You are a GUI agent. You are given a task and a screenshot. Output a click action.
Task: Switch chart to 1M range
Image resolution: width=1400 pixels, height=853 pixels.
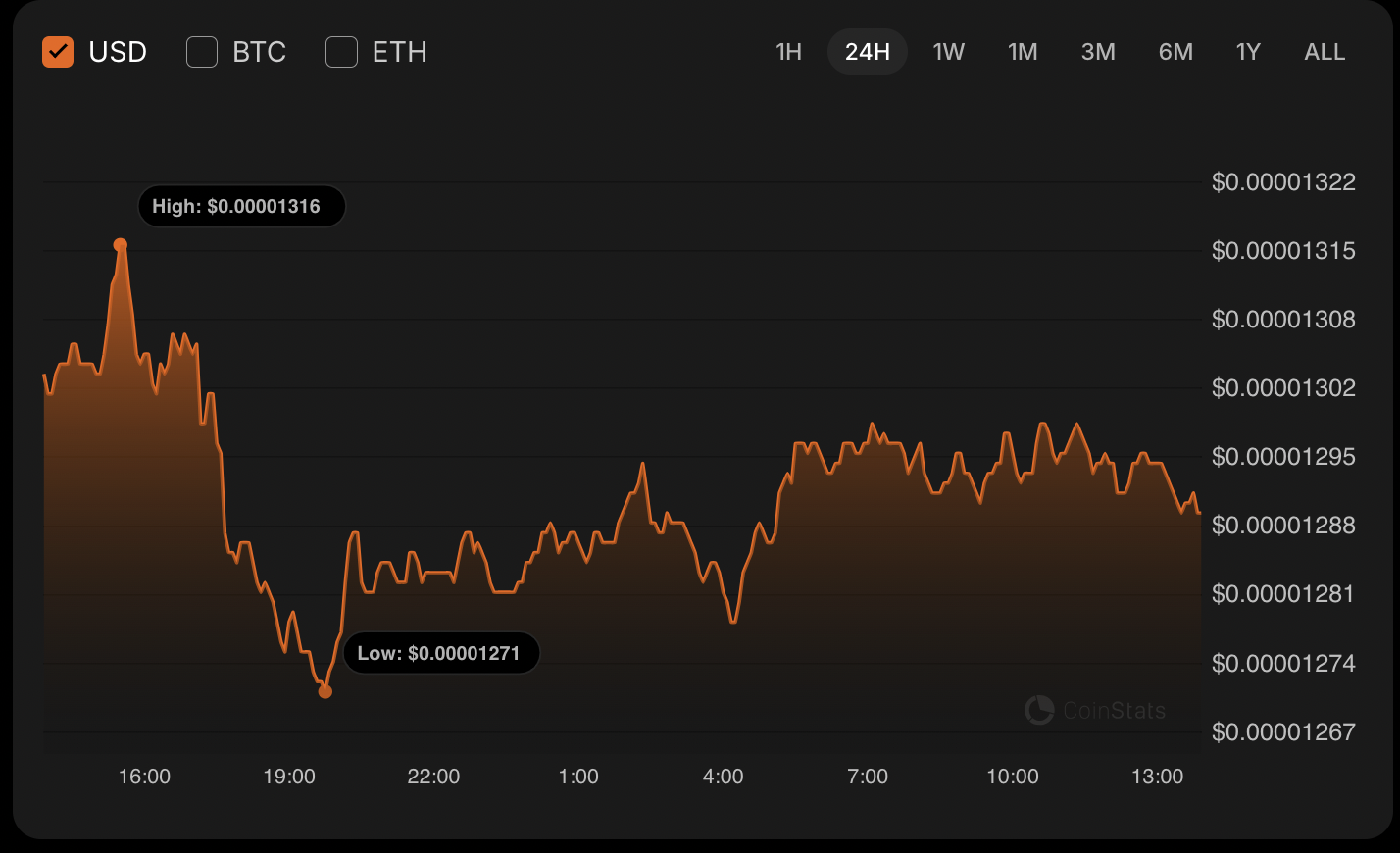pyautogui.click(x=1023, y=52)
